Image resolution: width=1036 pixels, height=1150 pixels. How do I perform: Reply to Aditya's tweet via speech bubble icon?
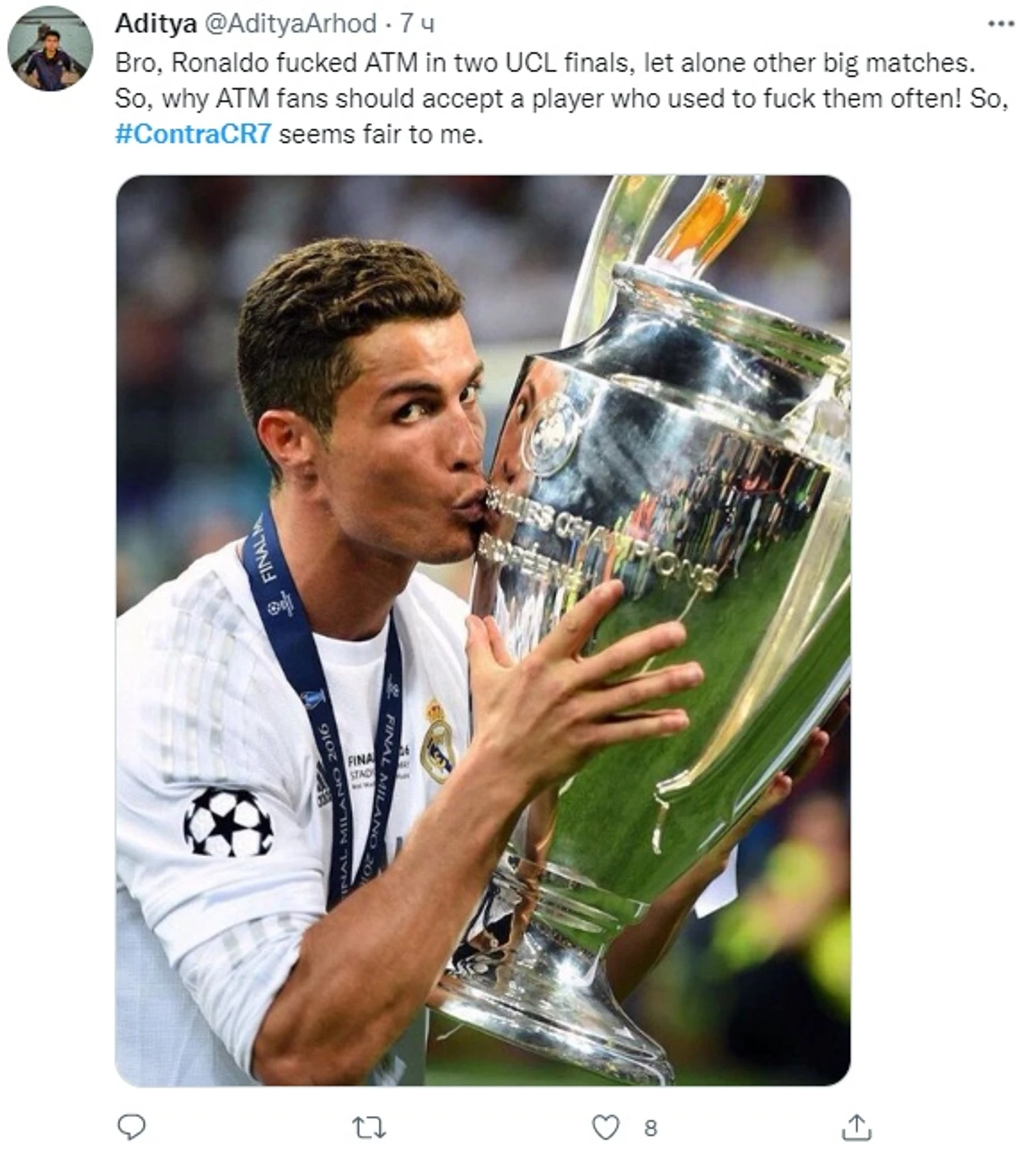(x=131, y=1126)
